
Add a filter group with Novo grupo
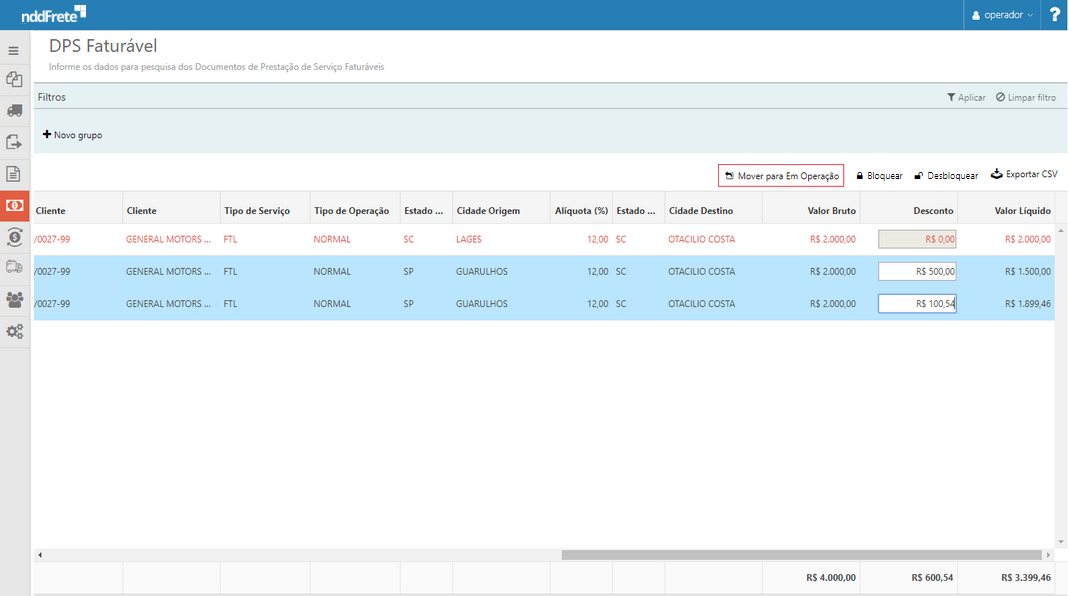72,135
